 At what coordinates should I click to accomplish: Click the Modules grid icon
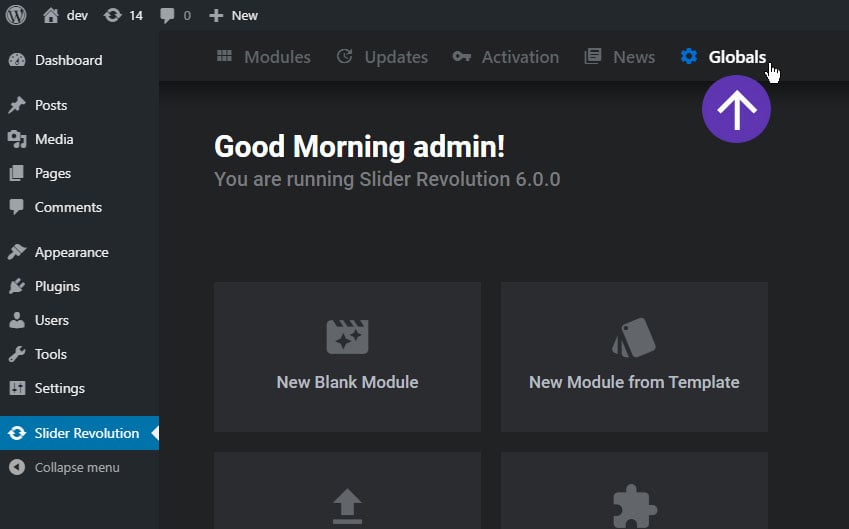click(x=224, y=56)
